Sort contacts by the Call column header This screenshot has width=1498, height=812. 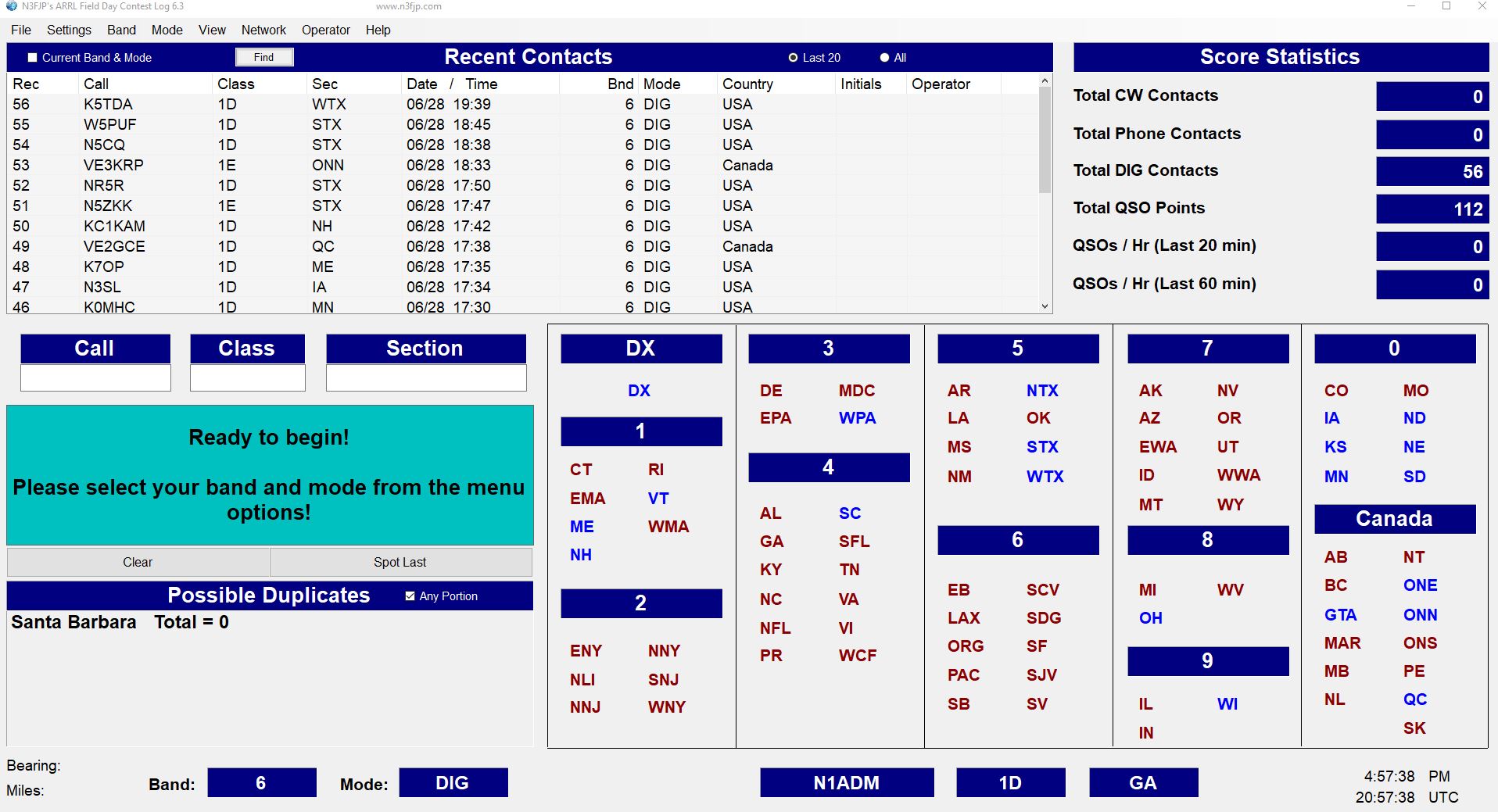coord(96,84)
